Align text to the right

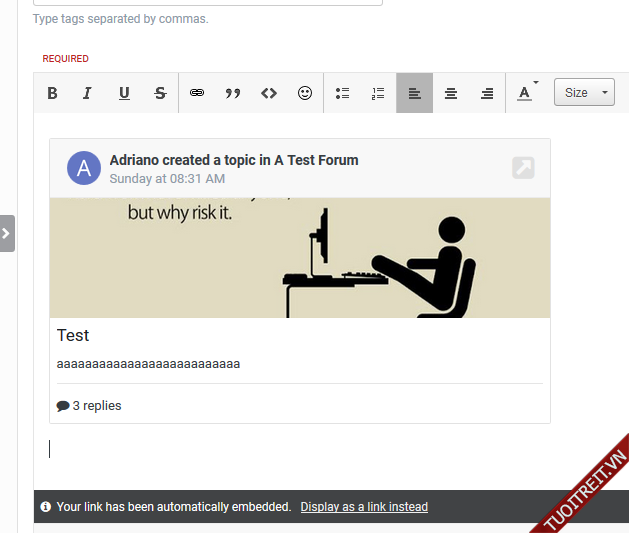tap(487, 93)
